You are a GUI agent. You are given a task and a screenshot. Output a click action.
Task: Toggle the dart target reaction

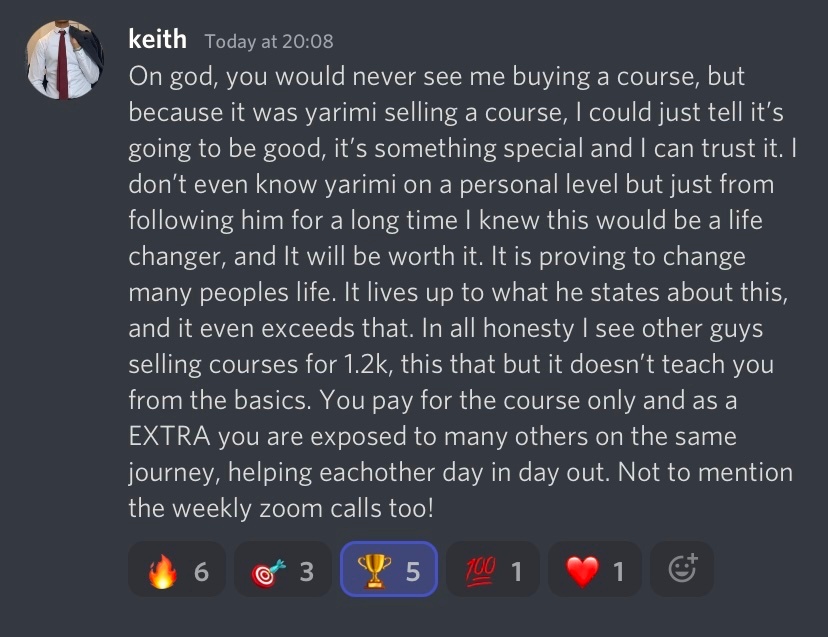(283, 570)
